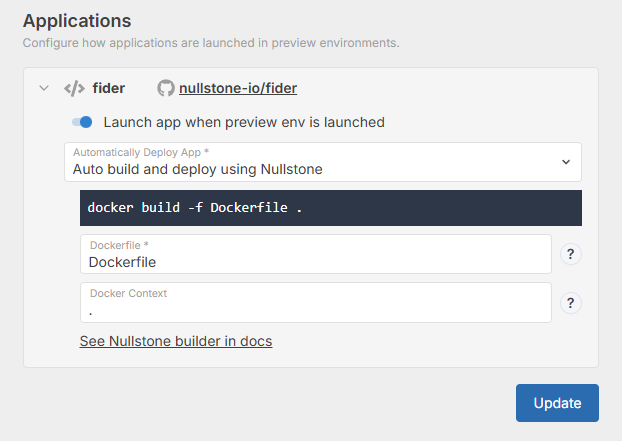Click into the Docker Context input field
Screen dimensions: 622x441
(316, 303)
